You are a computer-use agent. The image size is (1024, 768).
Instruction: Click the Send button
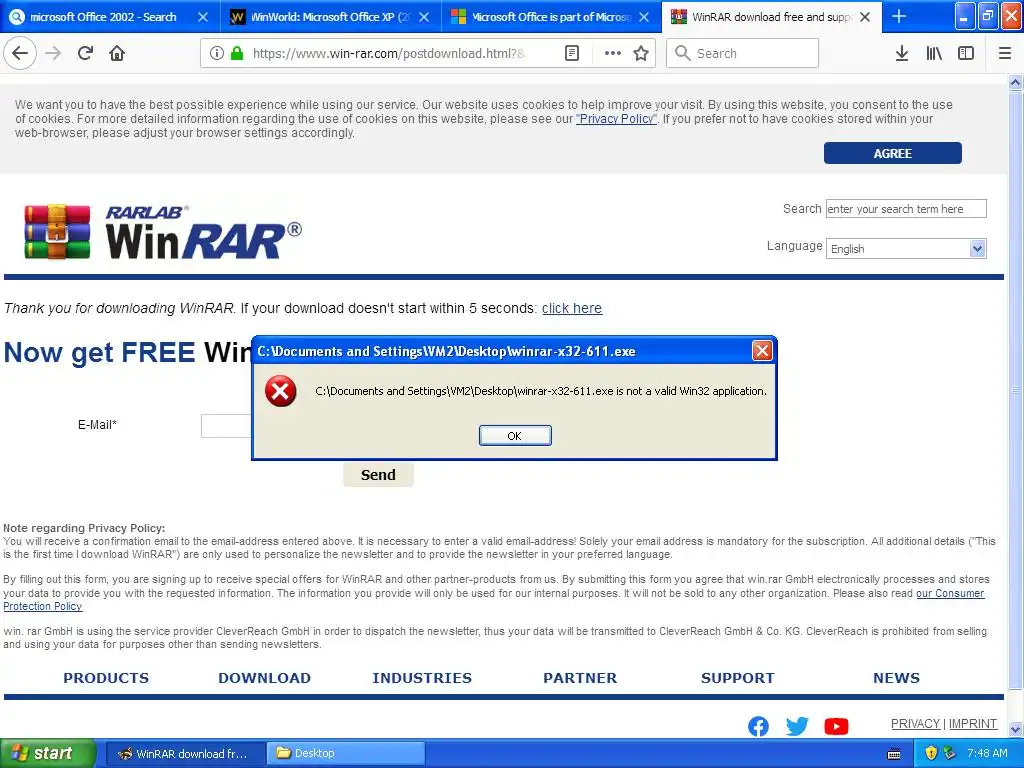pos(378,475)
